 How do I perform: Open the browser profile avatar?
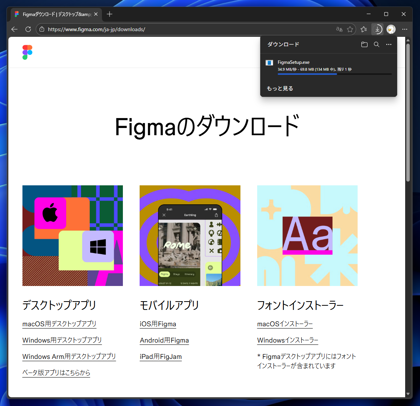pos(391,29)
